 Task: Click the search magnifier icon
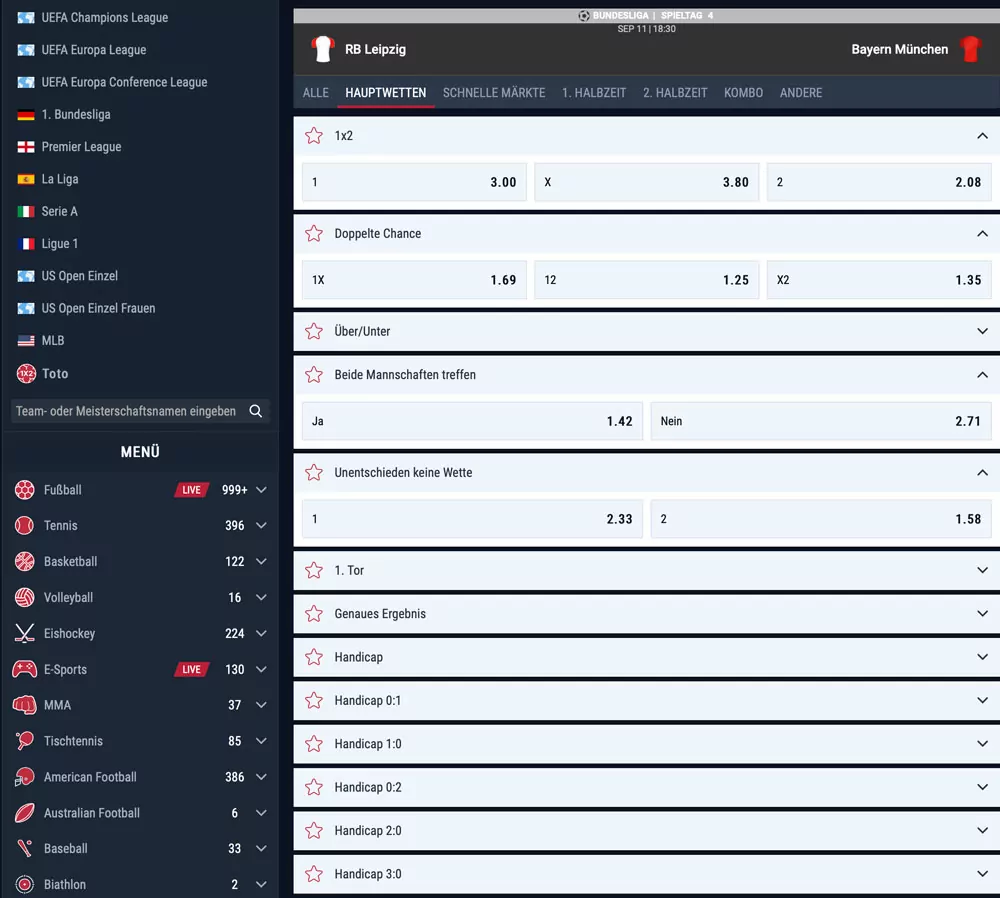(x=256, y=411)
